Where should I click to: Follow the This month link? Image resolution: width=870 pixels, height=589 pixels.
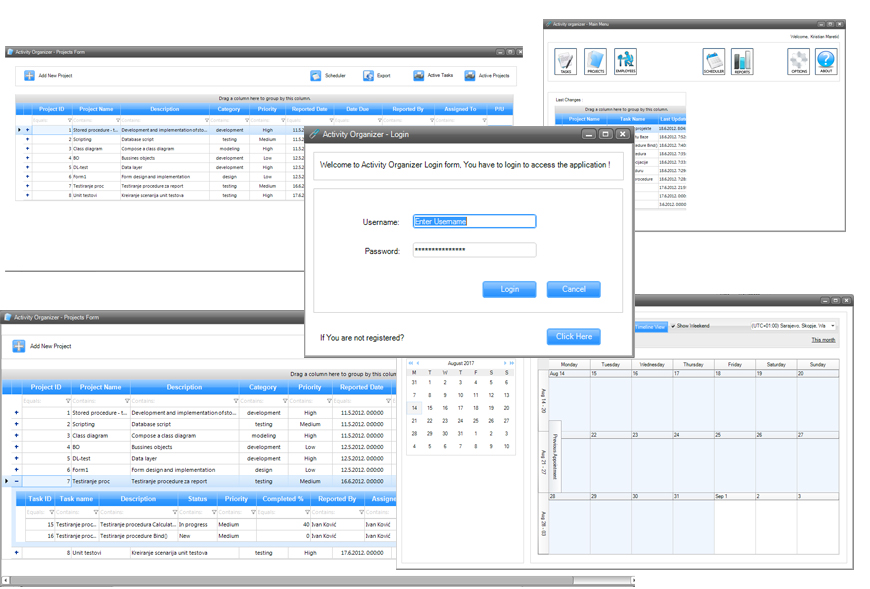[822, 340]
